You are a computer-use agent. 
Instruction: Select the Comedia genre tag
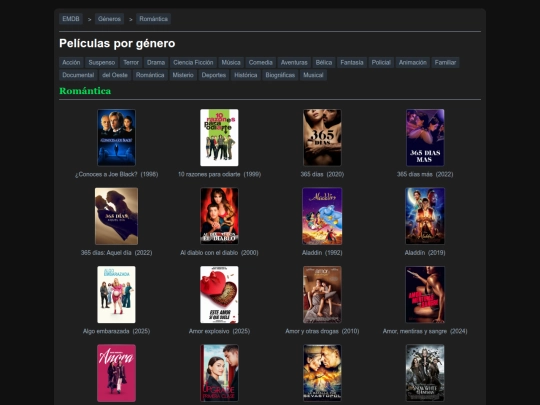click(x=261, y=62)
